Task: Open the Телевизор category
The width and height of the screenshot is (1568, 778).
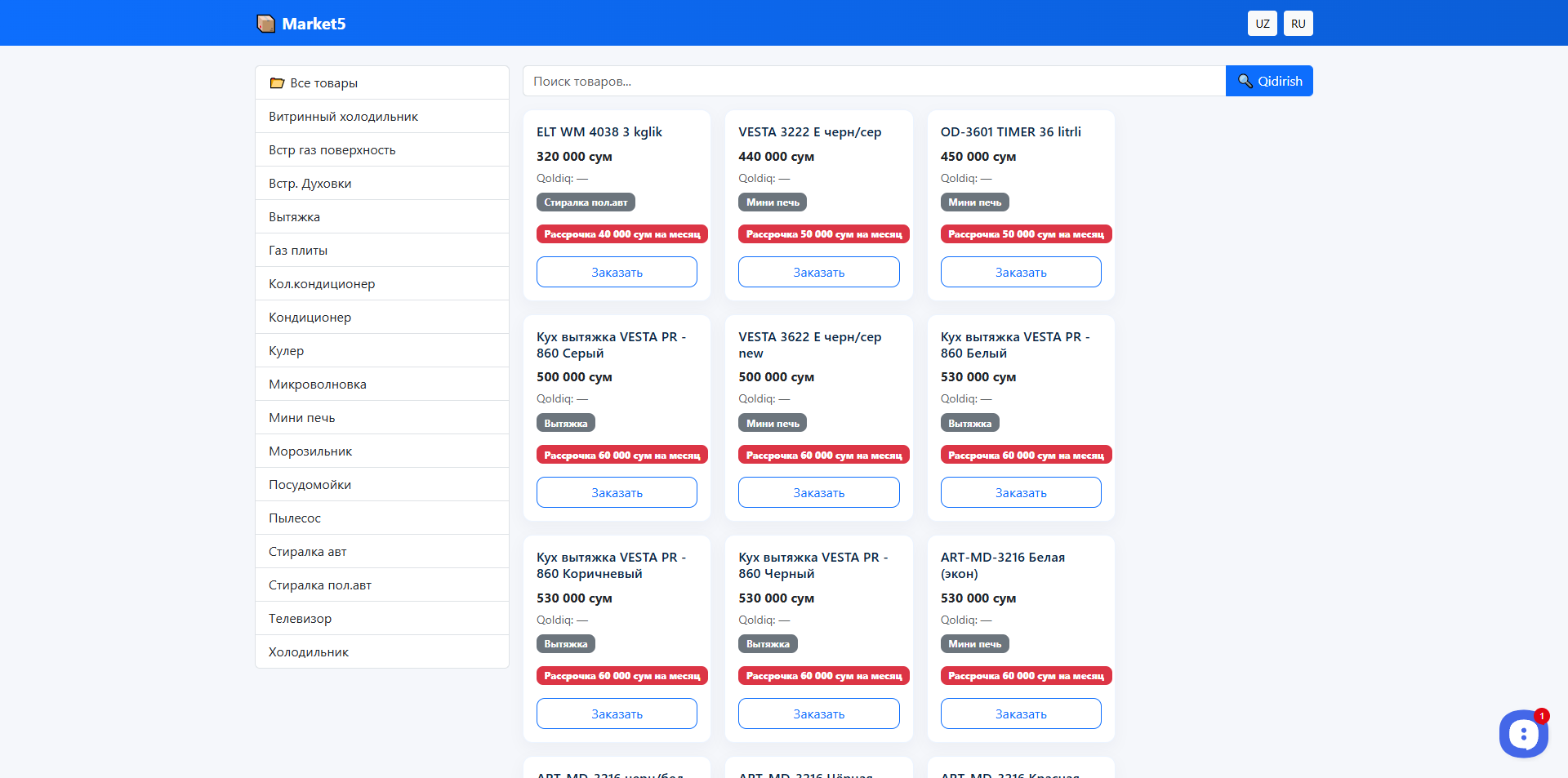Action: (x=300, y=619)
